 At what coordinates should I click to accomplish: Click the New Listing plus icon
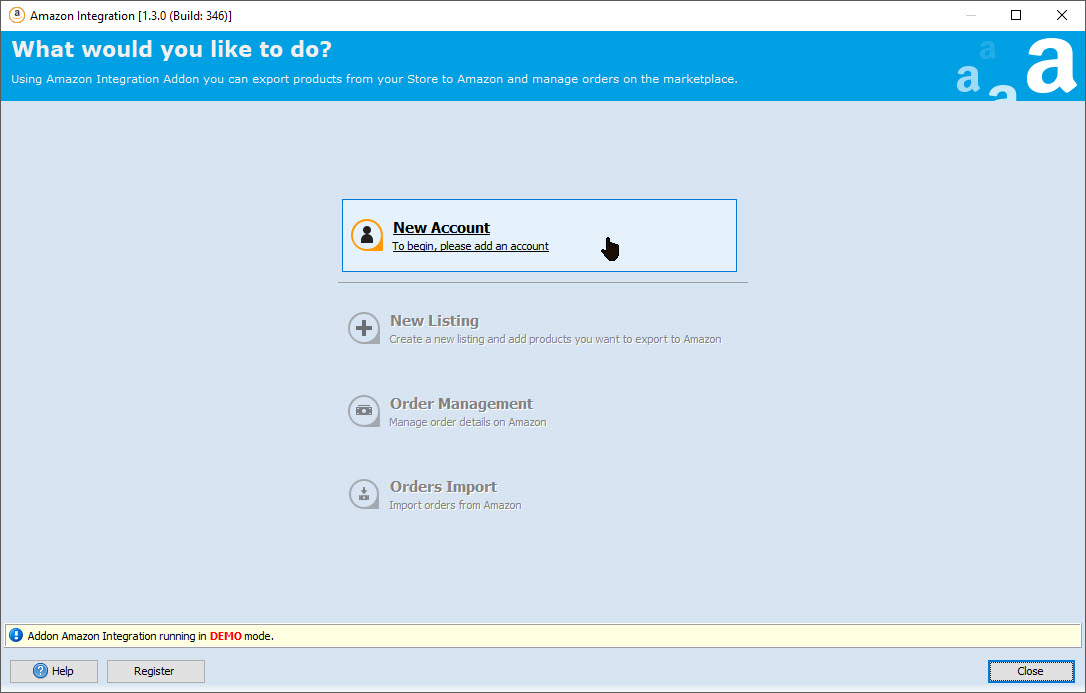(364, 328)
